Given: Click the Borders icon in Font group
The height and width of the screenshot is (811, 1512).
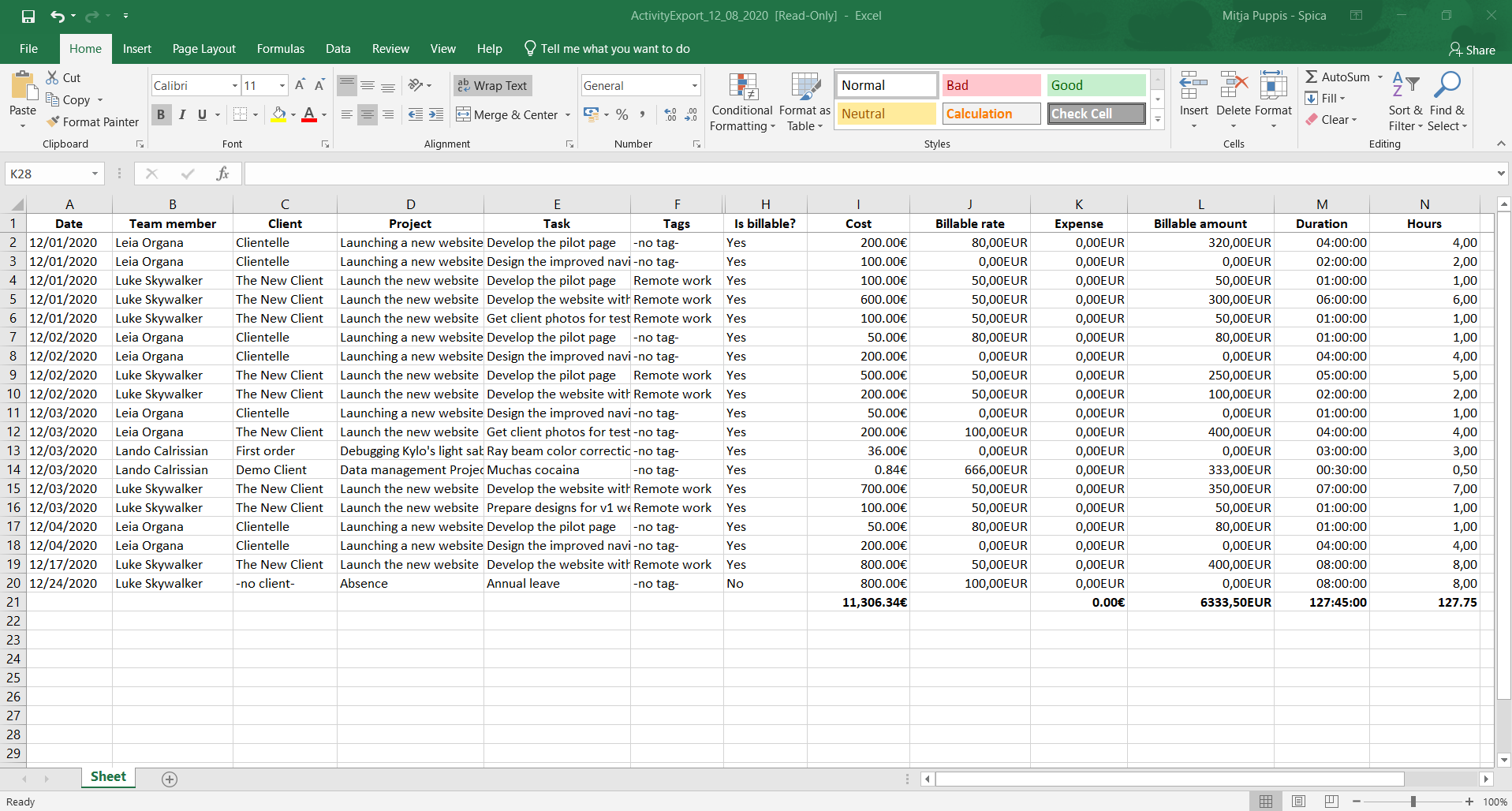Looking at the screenshot, I should [x=241, y=115].
